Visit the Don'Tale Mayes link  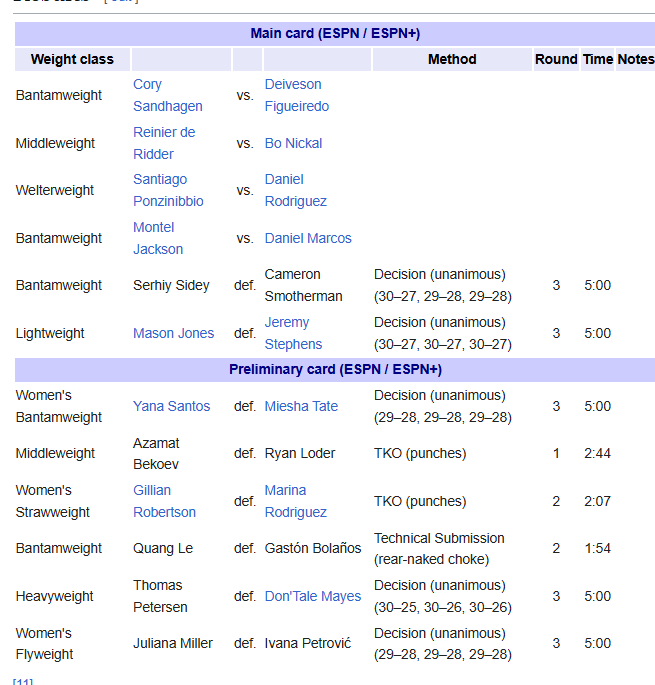(312, 596)
